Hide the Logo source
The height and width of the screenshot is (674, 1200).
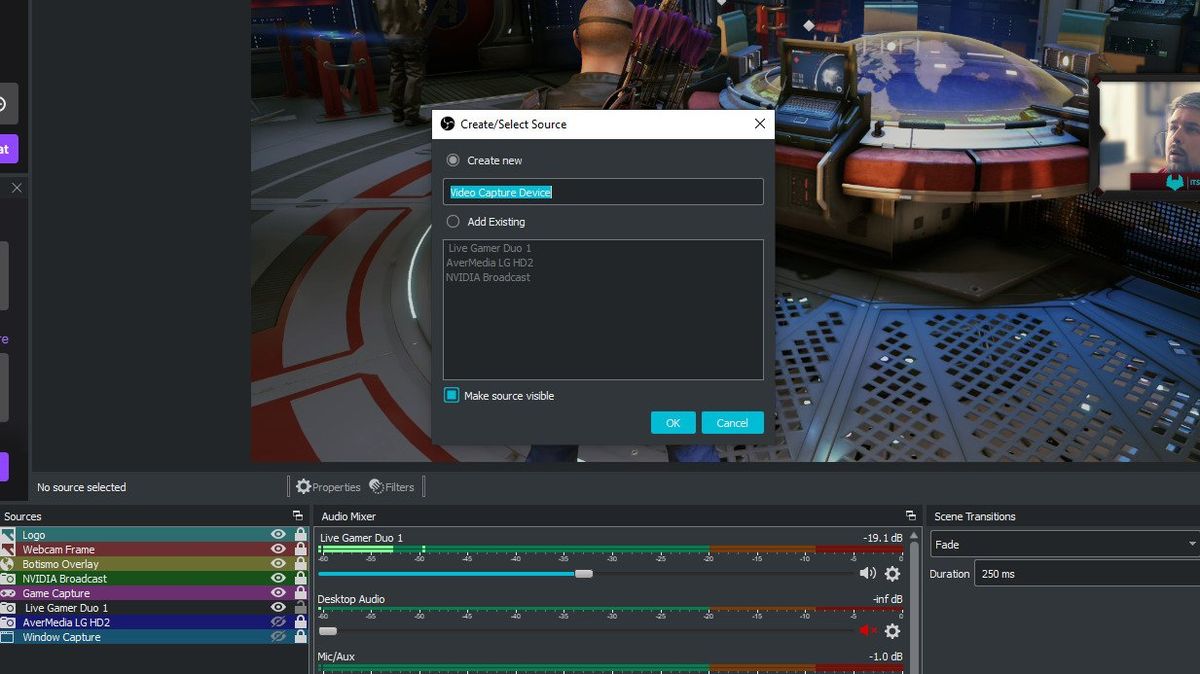[x=277, y=534]
